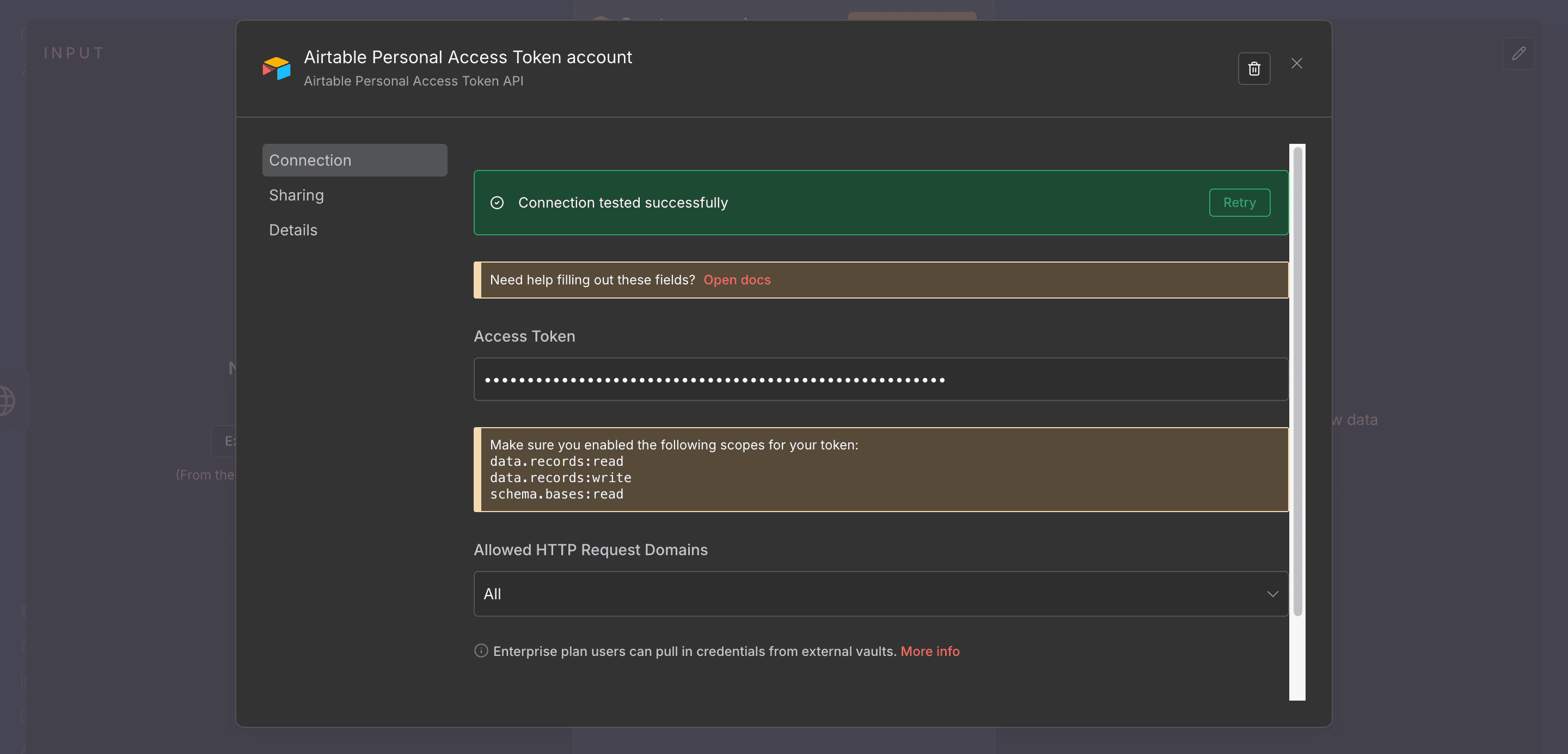The image size is (1568, 754).
Task: Click the dialog's vertical scrollbar
Action: 1297,381
